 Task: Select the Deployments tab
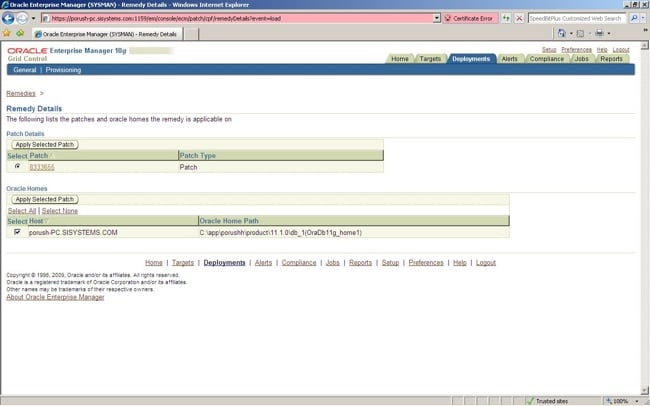pyautogui.click(x=471, y=59)
